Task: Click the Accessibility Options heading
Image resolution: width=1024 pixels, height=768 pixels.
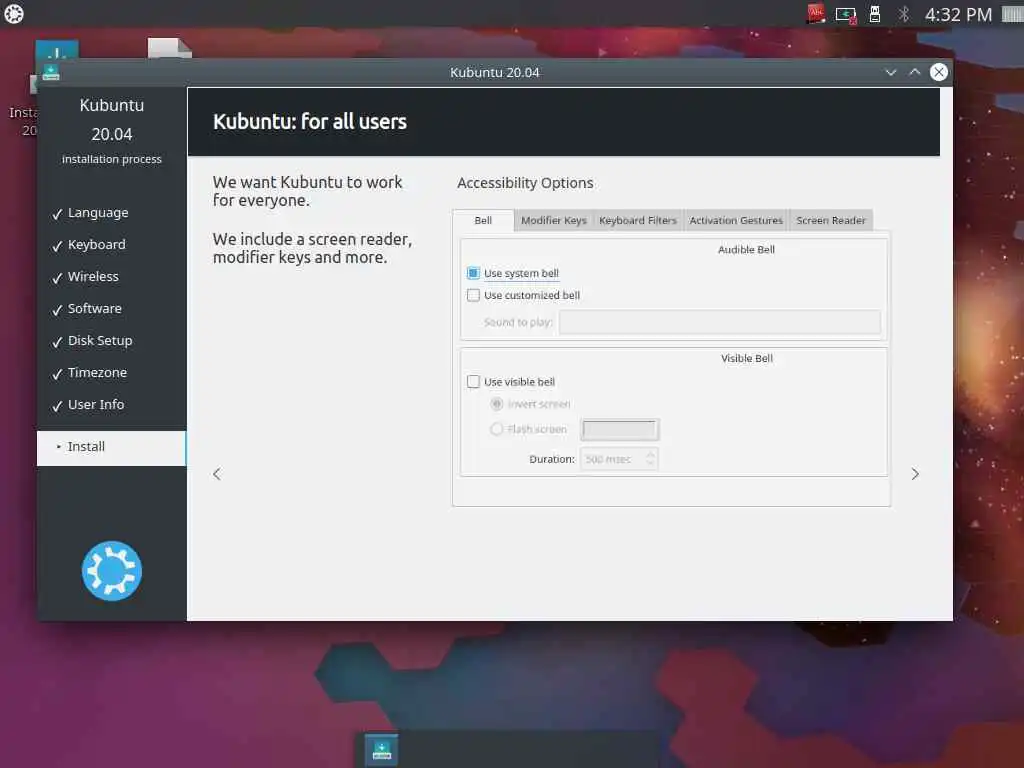Action: pyautogui.click(x=525, y=184)
